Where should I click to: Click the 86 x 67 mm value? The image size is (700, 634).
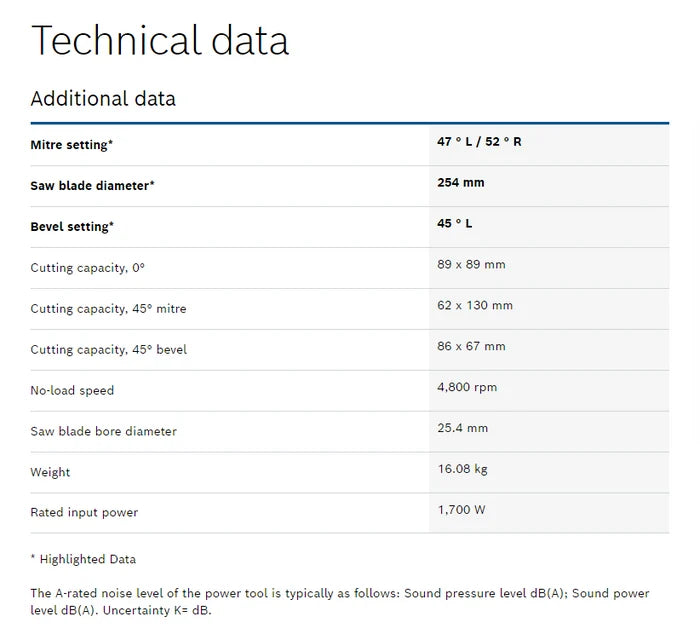471,346
